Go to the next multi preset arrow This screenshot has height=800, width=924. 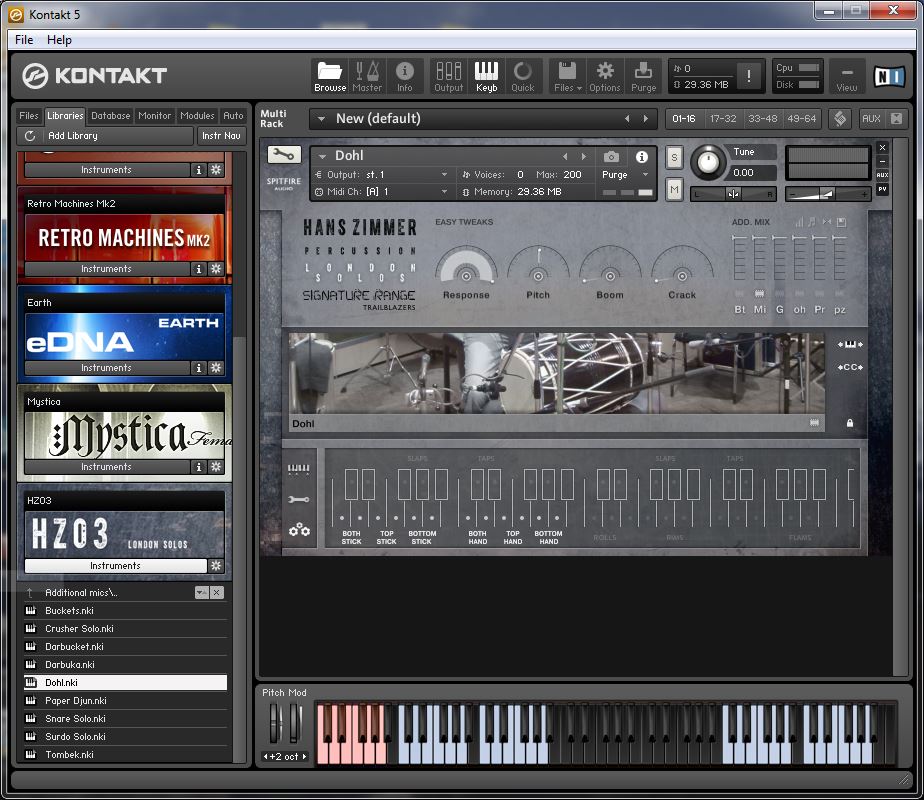(x=646, y=119)
